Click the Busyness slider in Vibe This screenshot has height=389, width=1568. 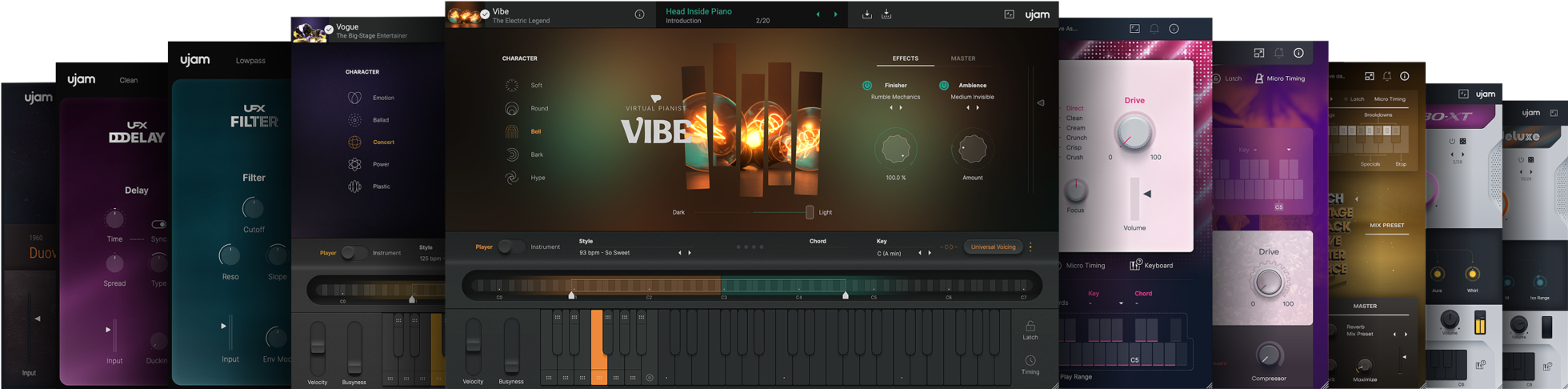click(511, 346)
